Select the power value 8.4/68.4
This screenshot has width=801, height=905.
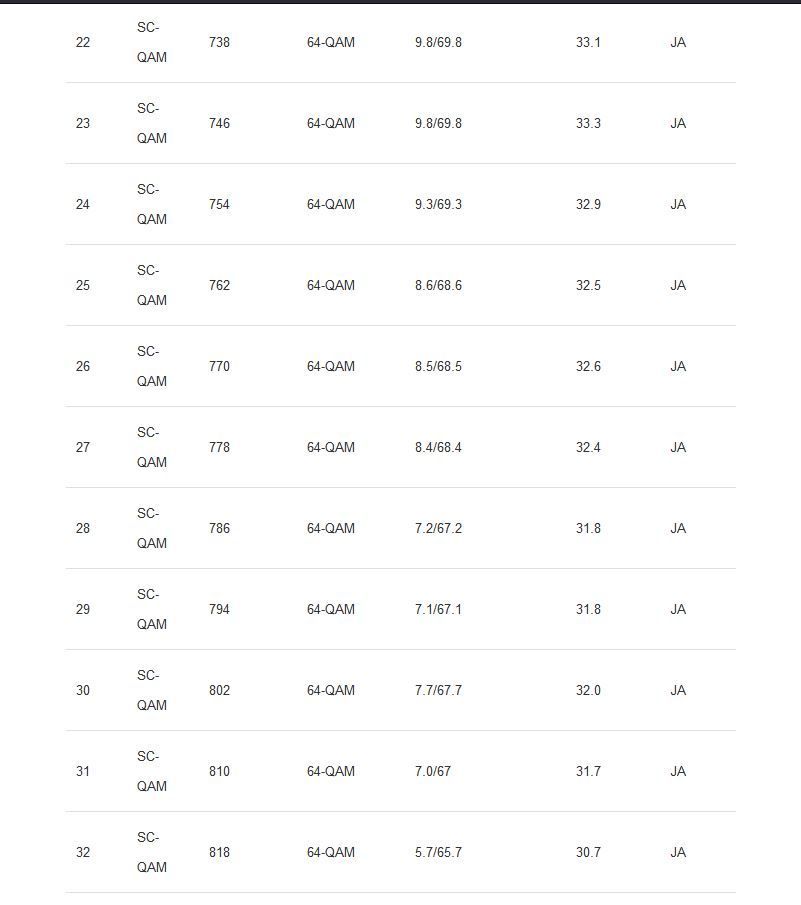(x=438, y=448)
